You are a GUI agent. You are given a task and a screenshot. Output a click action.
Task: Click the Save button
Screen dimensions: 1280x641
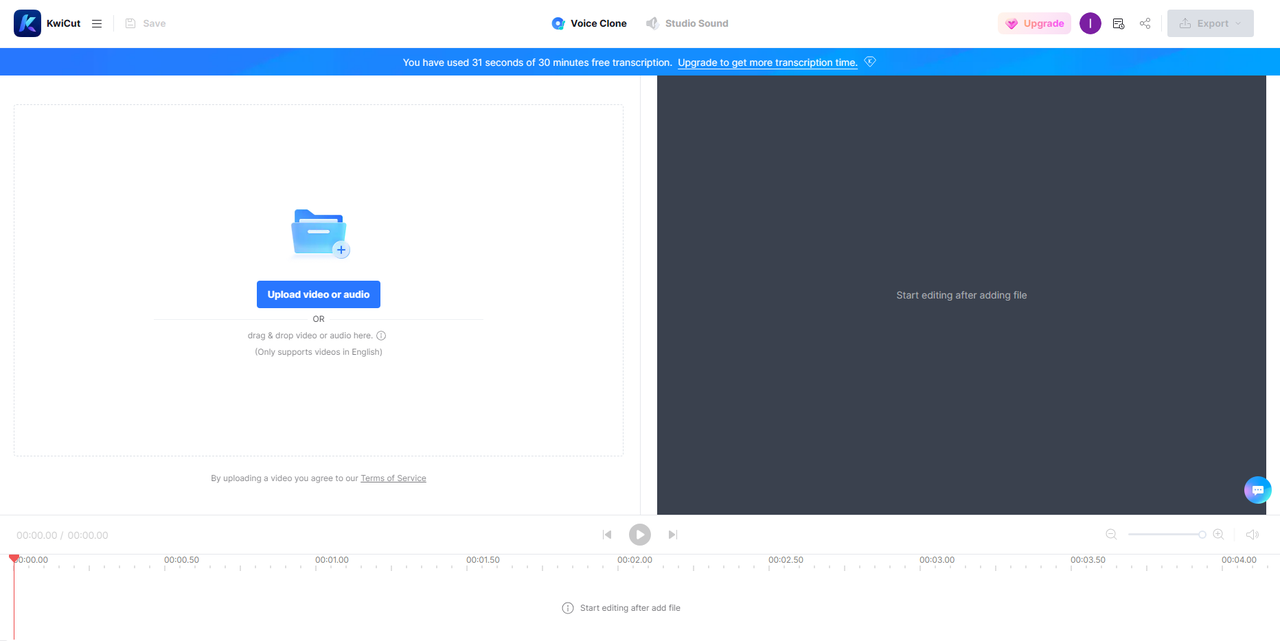pyautogui.click(x=146, y=23)
